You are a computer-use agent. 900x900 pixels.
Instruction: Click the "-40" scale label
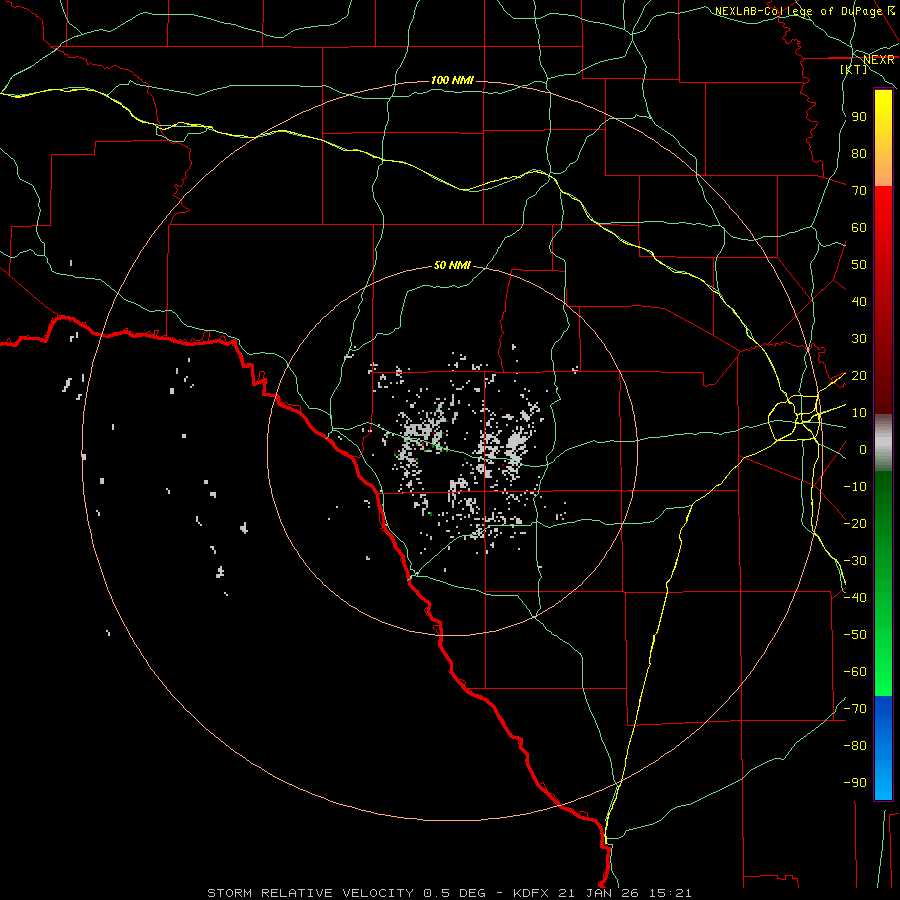pyautogui.click(x=855, y=598)
